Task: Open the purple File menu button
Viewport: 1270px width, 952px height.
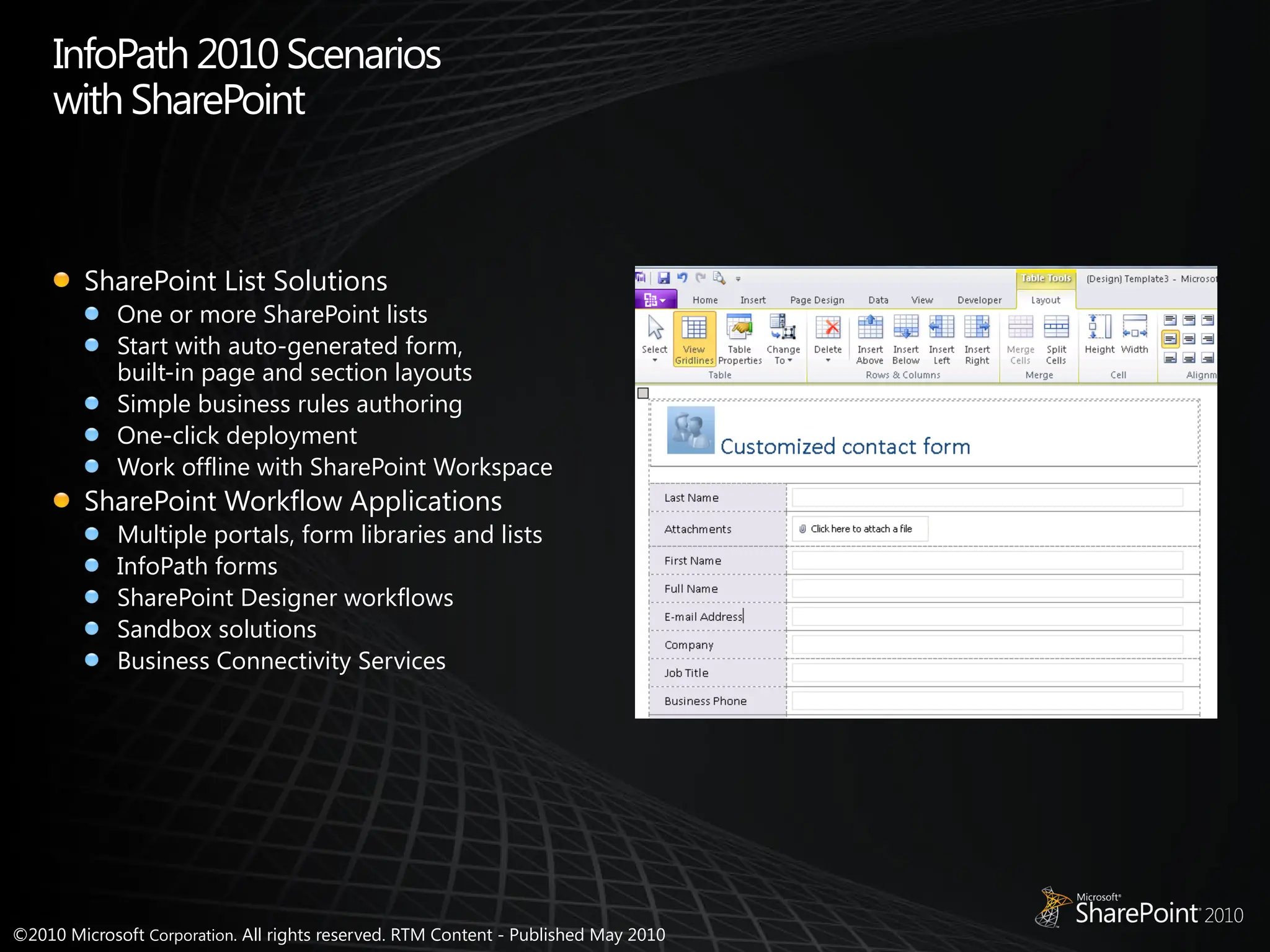Action: tap(655, 300)
